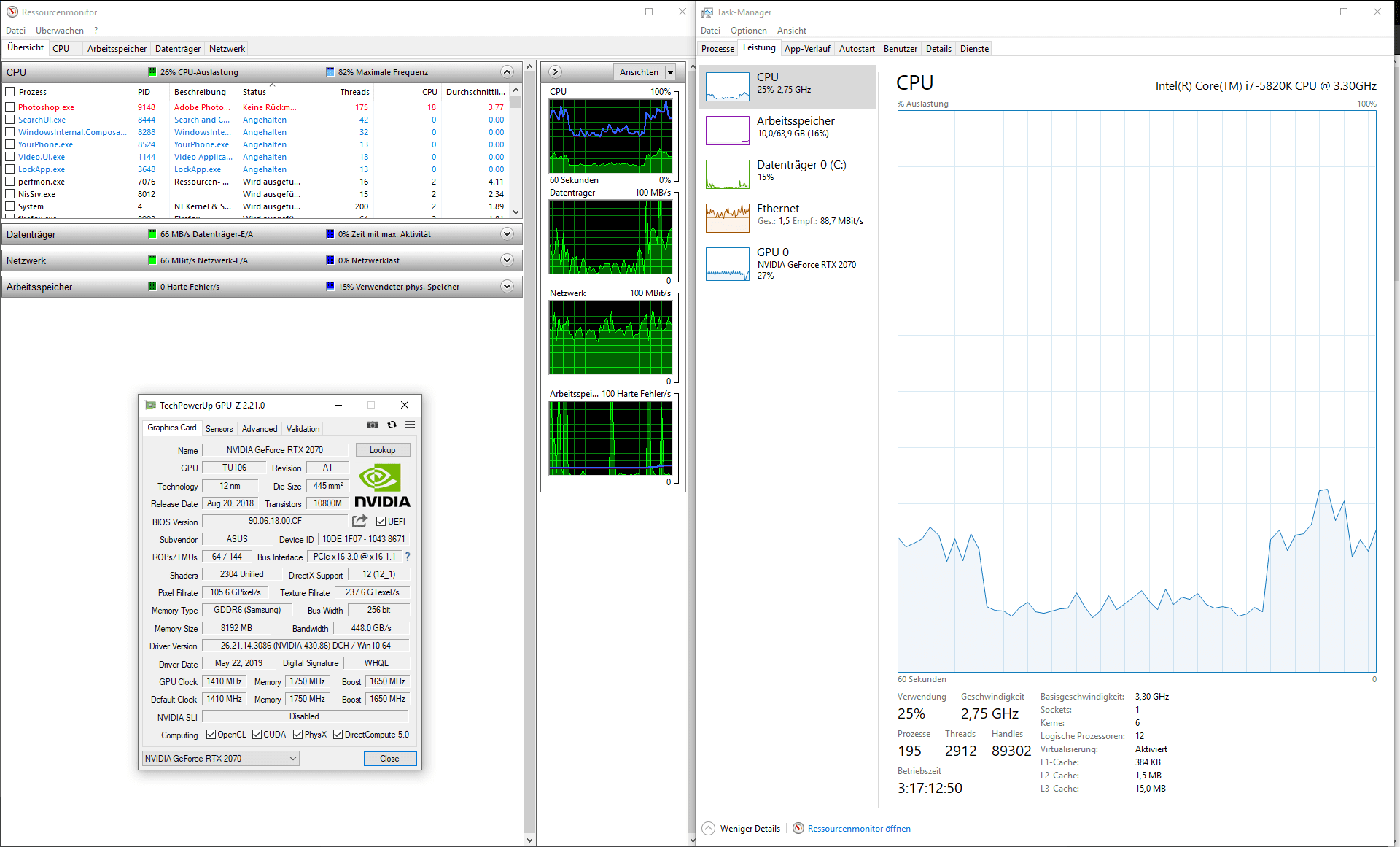The width and height of the screenshot is (1400, 847).
Task: Toggle the DirectCompute 5.0 checkbox
Action: [x=338, y=735]
